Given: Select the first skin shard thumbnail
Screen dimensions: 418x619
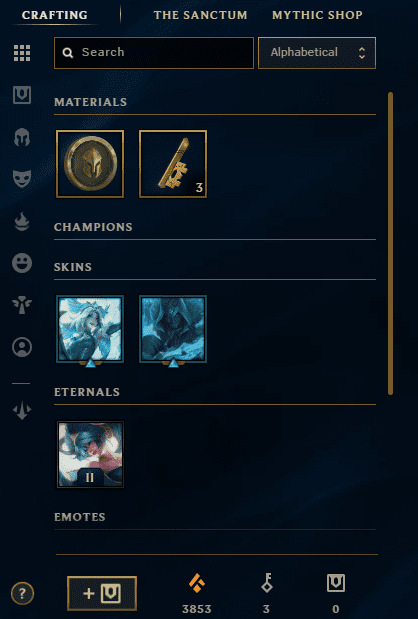Looking at the screenshot, I should point(90,329).
